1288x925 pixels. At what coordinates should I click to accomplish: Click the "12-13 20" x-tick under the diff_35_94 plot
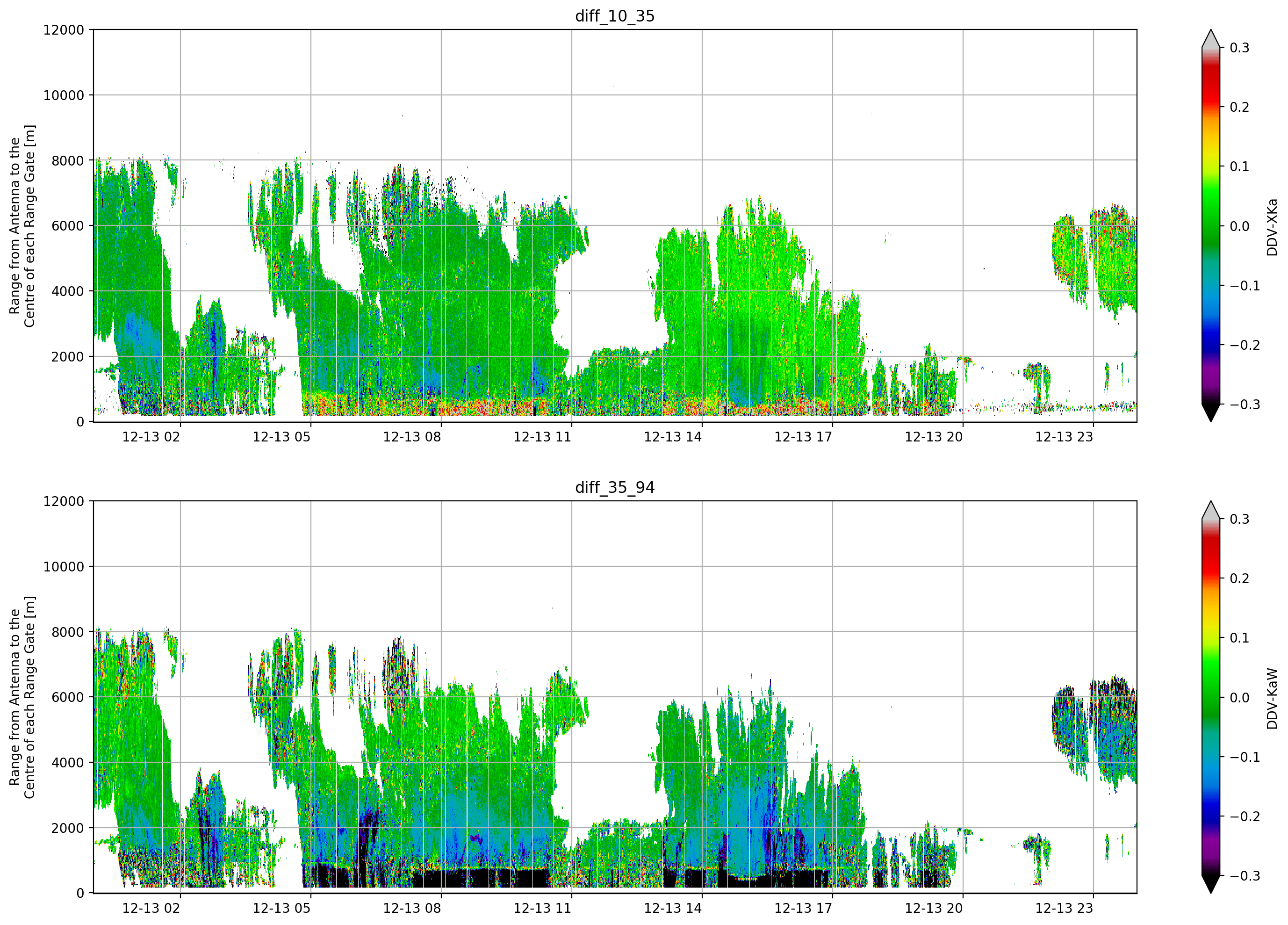(x=934, y=909)
